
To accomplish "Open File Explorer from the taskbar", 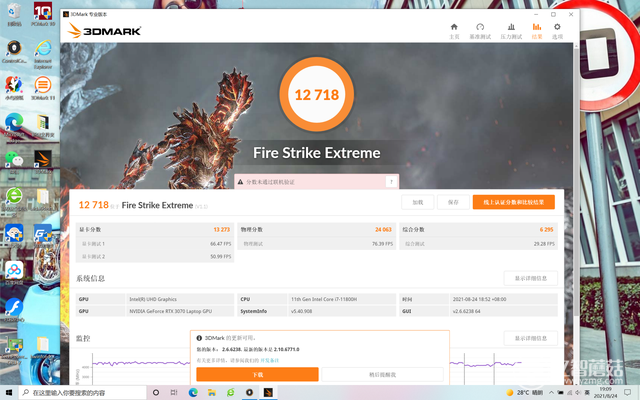I will 212,393.
